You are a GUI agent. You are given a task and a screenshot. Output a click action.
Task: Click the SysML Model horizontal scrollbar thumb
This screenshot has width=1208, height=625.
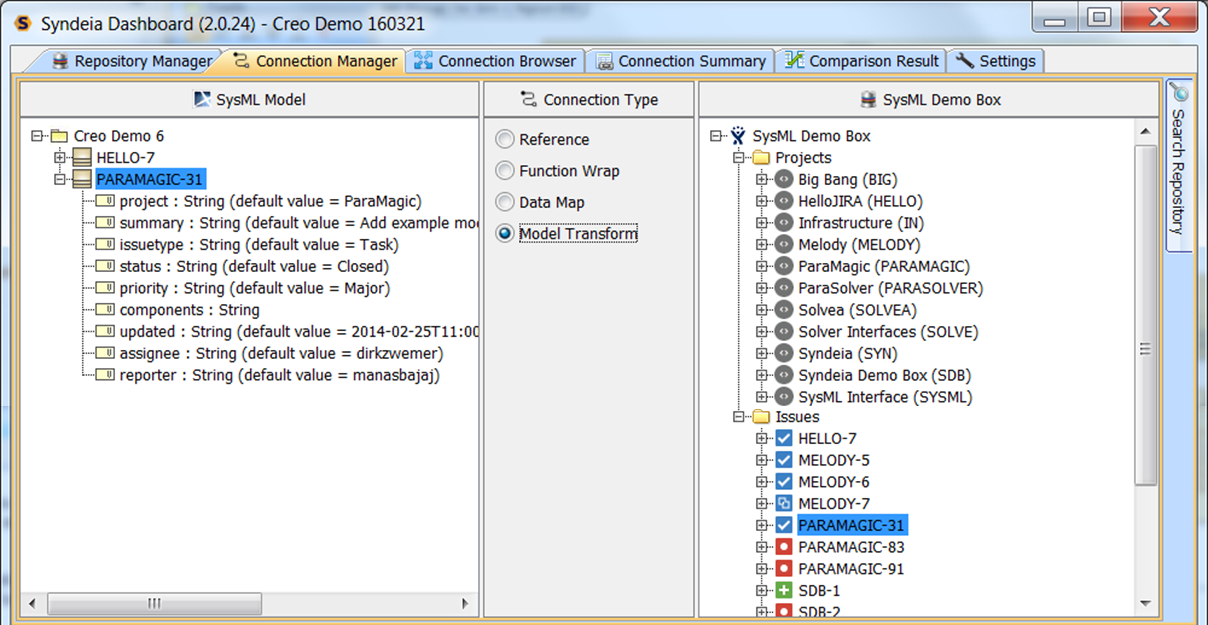[154, 604]
